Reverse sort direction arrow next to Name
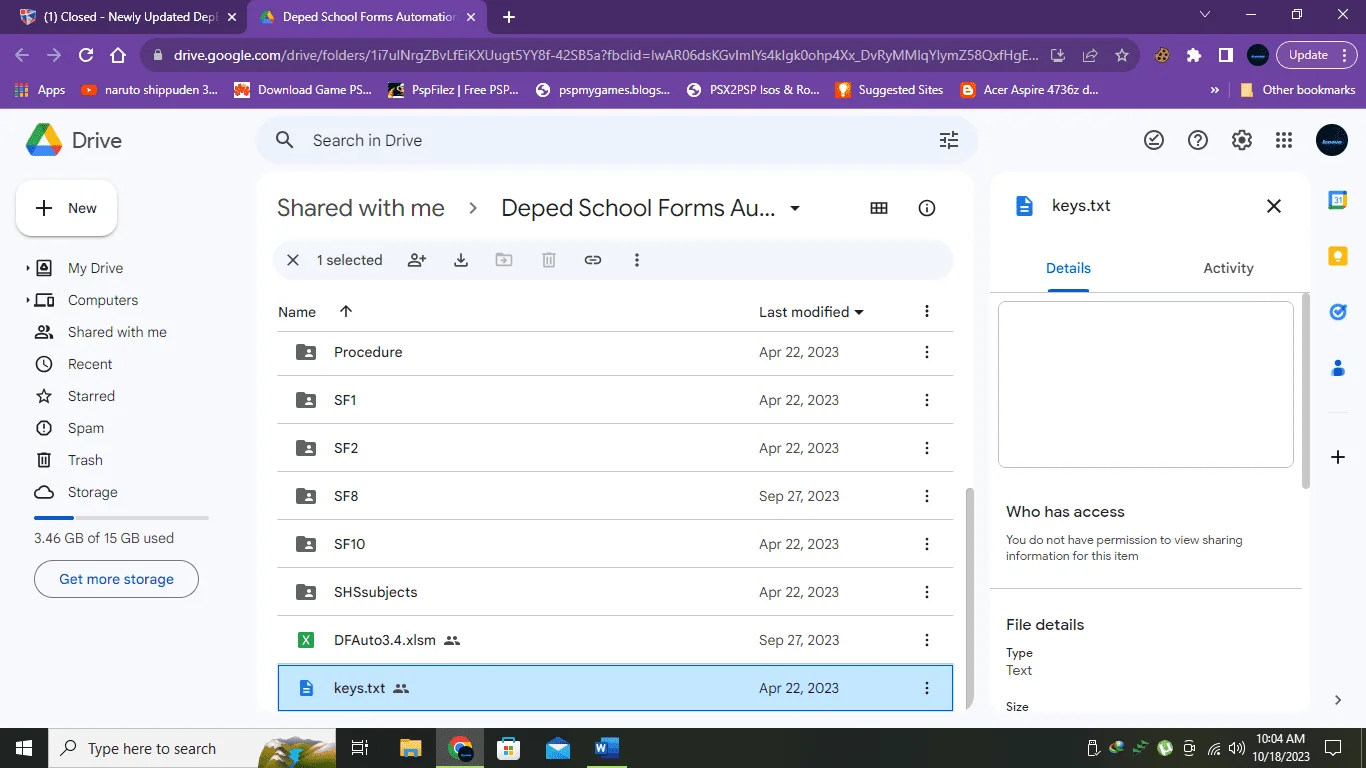1366x768 pixels. coord(346,311)
